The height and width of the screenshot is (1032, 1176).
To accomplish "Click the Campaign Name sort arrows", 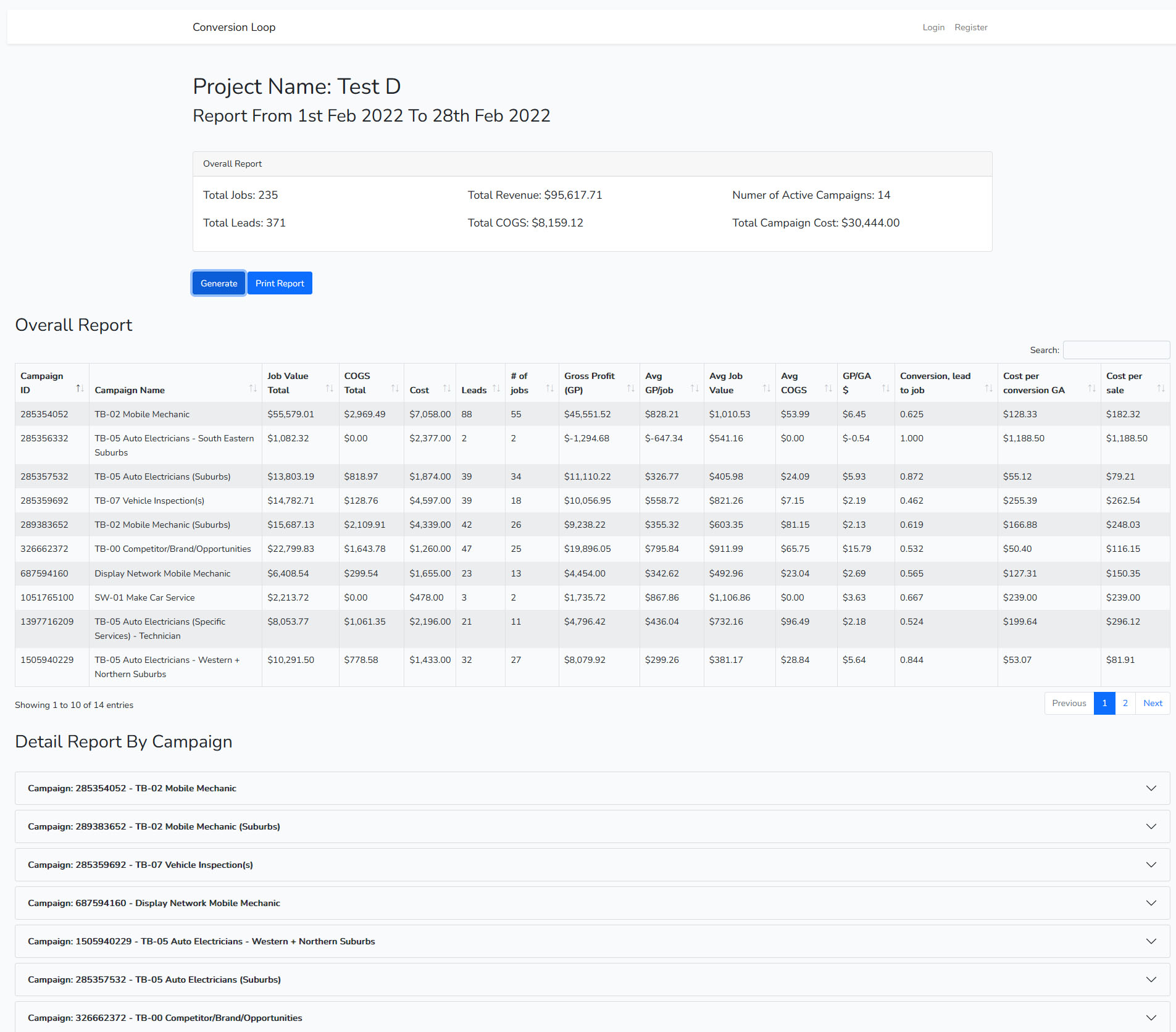I will pyautogui.click(x=252, y=388).
